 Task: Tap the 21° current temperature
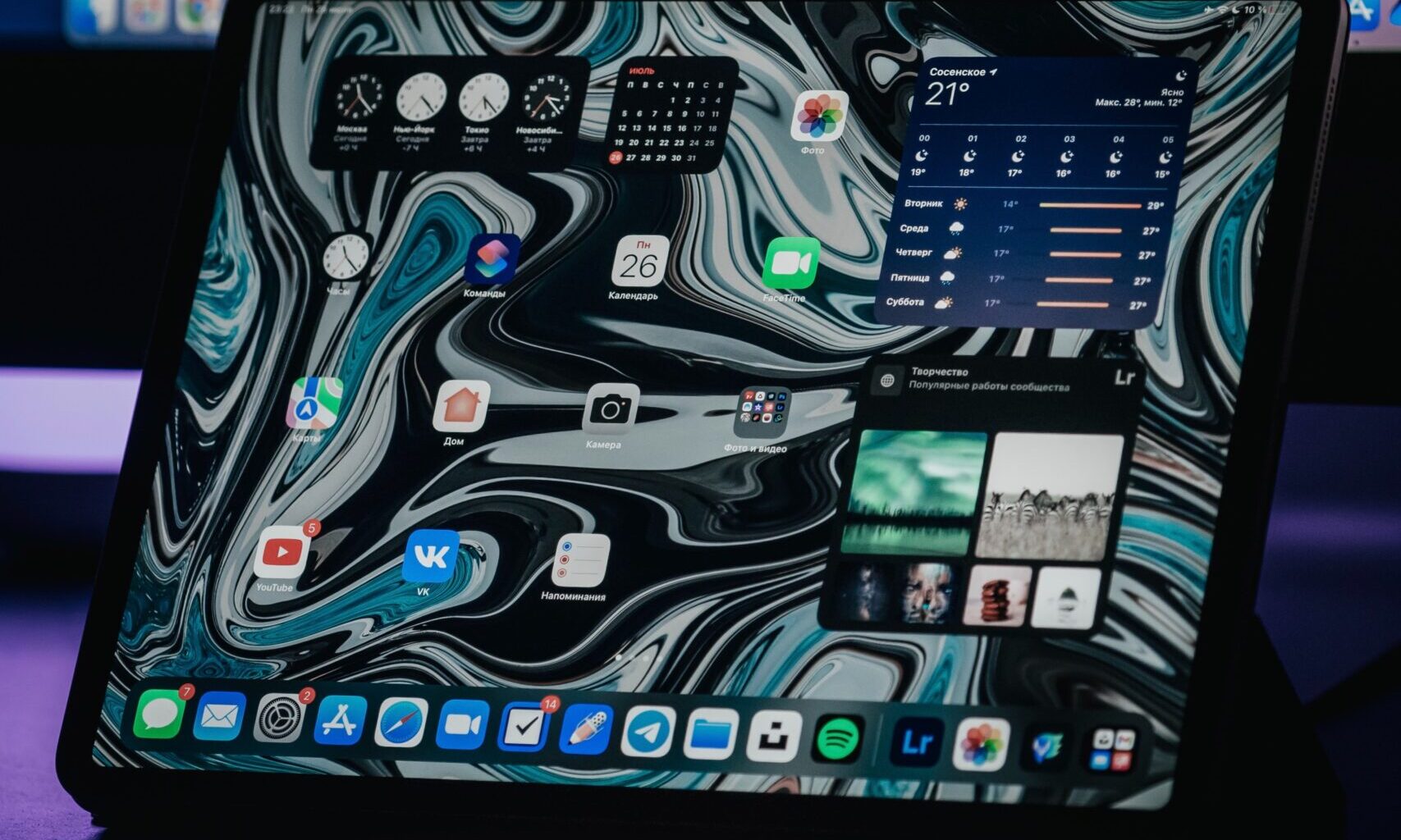tap(946, 95)
